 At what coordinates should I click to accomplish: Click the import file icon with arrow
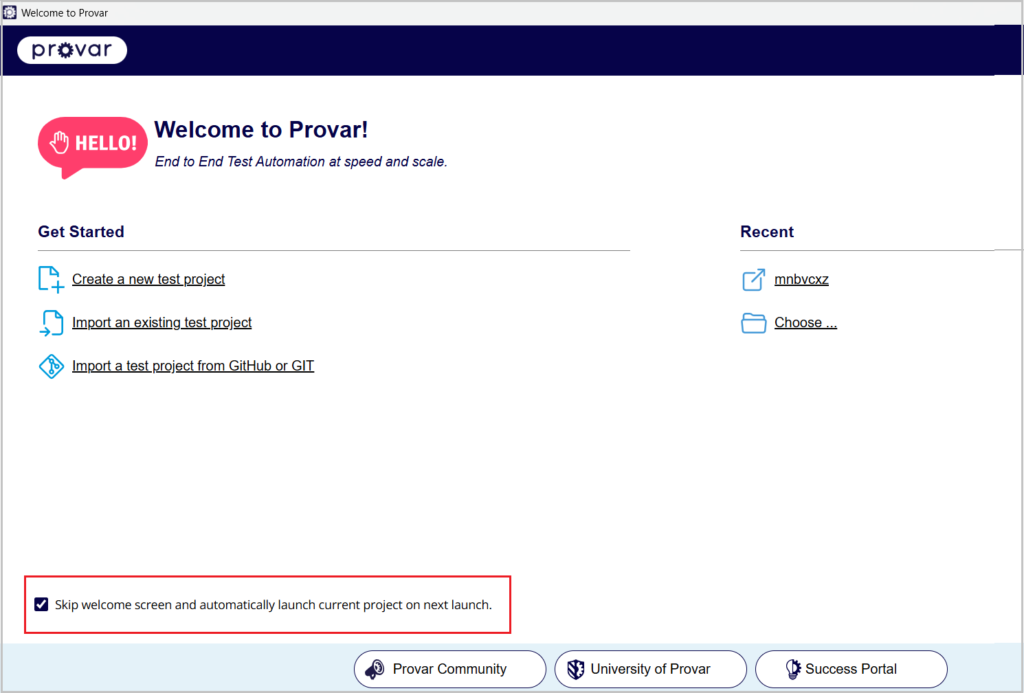(50, 322)
